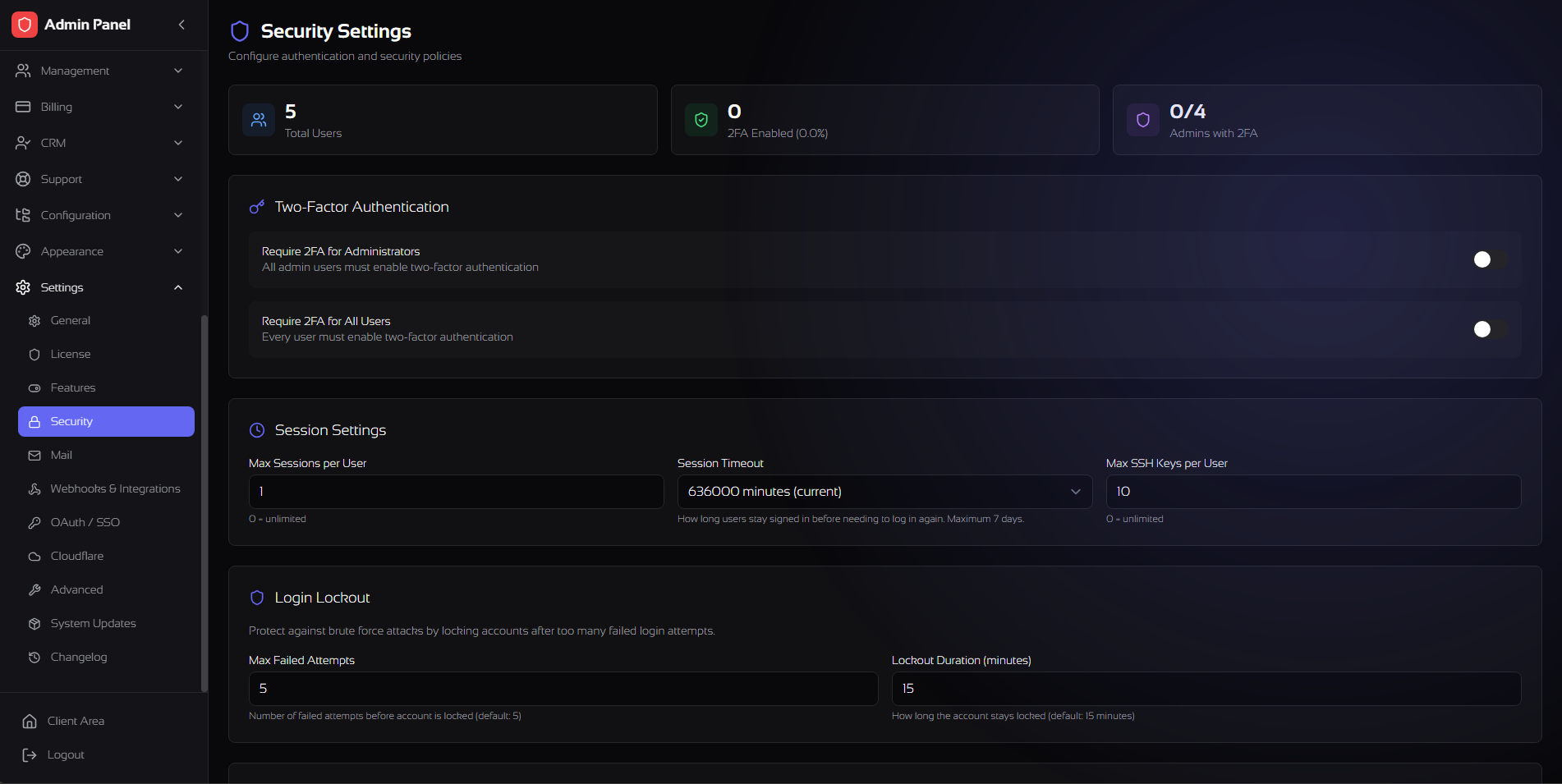Click the Webhooks & Integrations icon

pos(34,489)
